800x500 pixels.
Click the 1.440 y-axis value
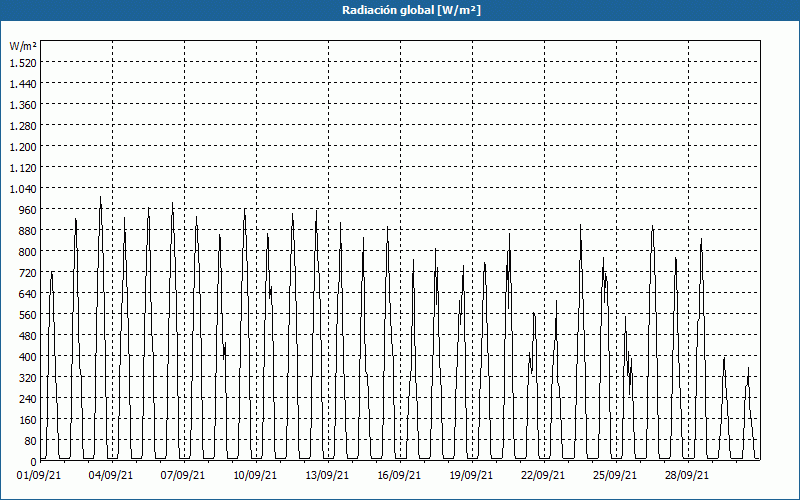(23, 83)
